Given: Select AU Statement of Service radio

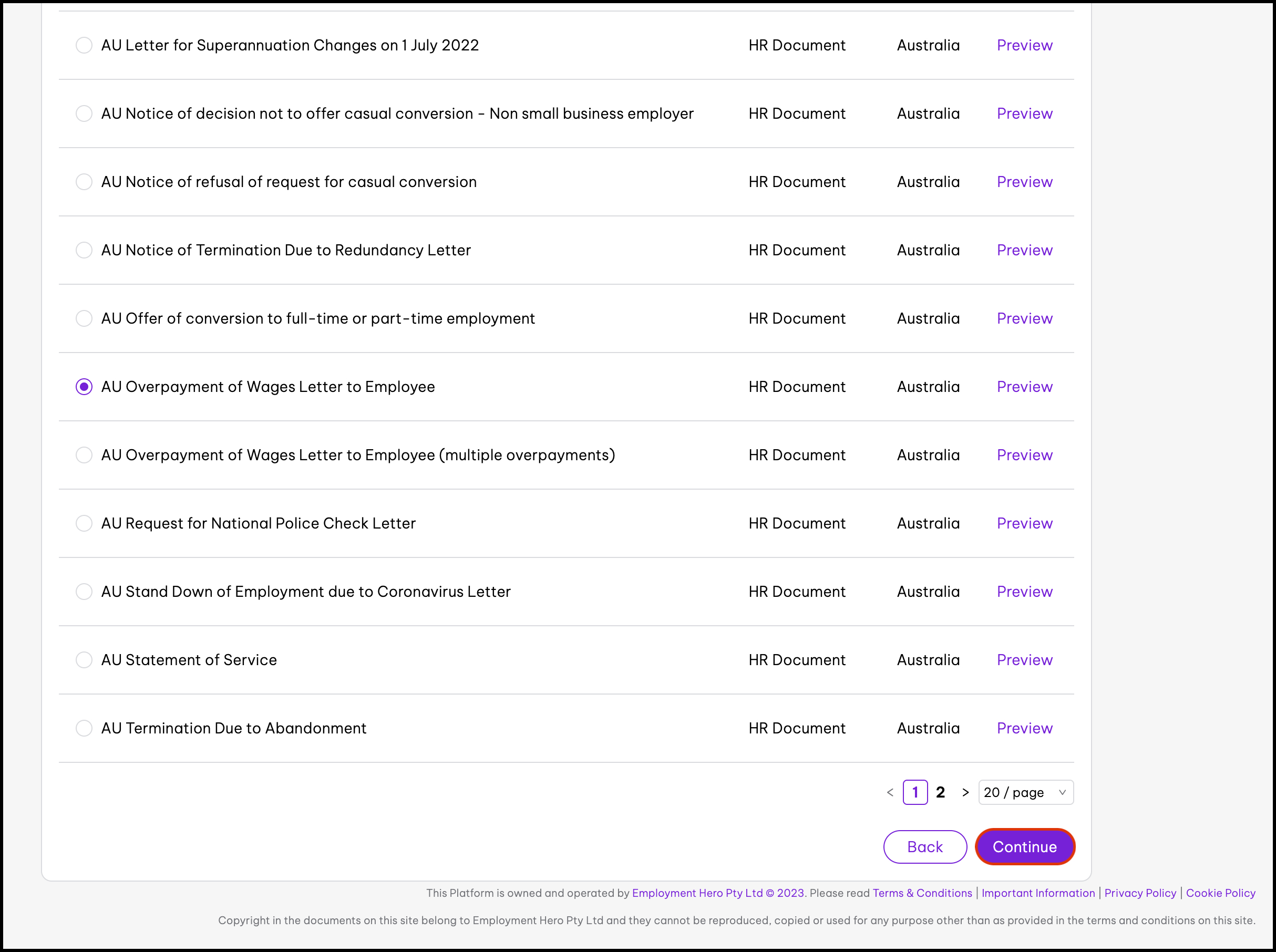Looking at the screenshot, I should pyautogui.click(x=84, y=660).
